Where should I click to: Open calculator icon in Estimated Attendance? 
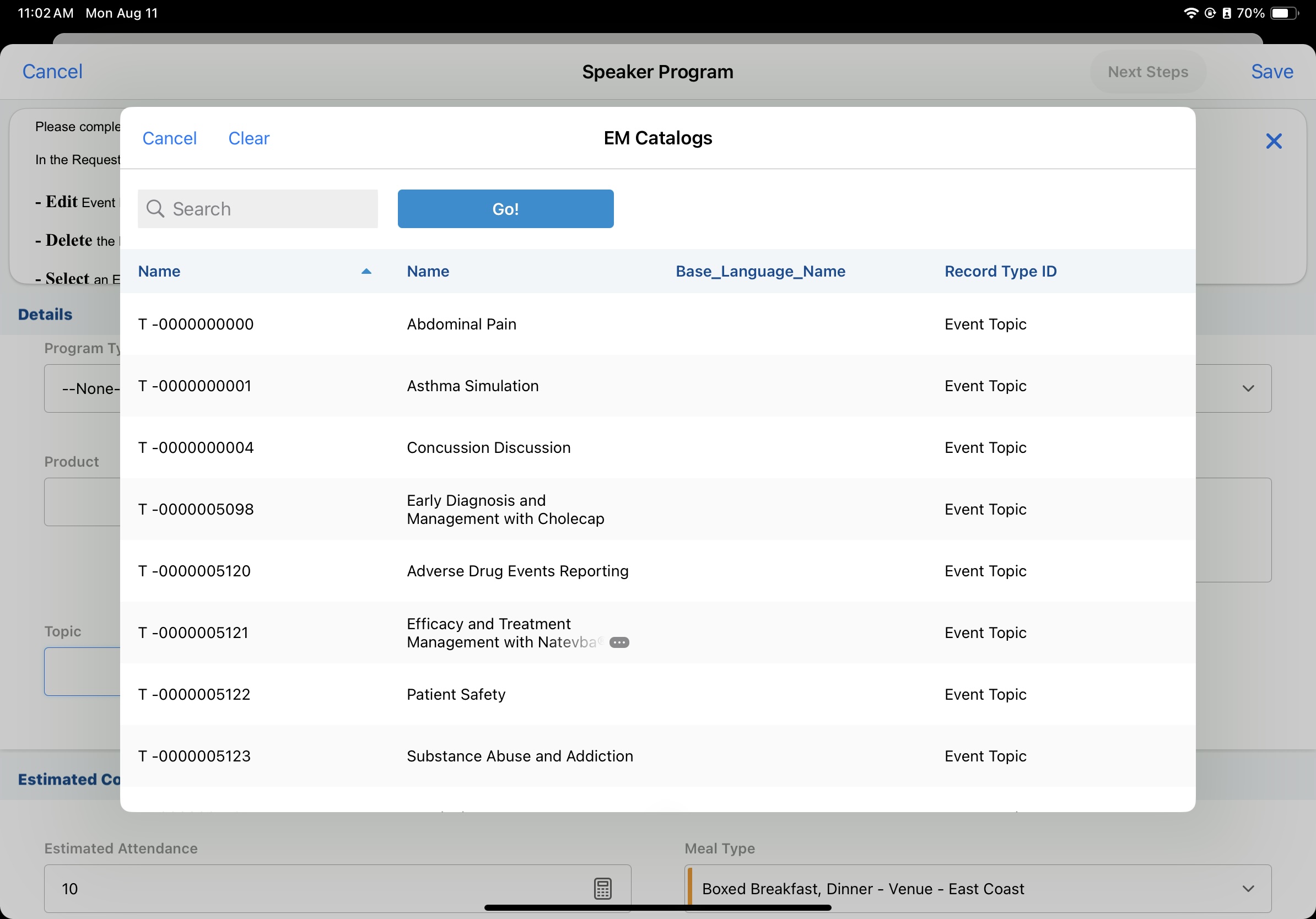[x=602, y=888]
